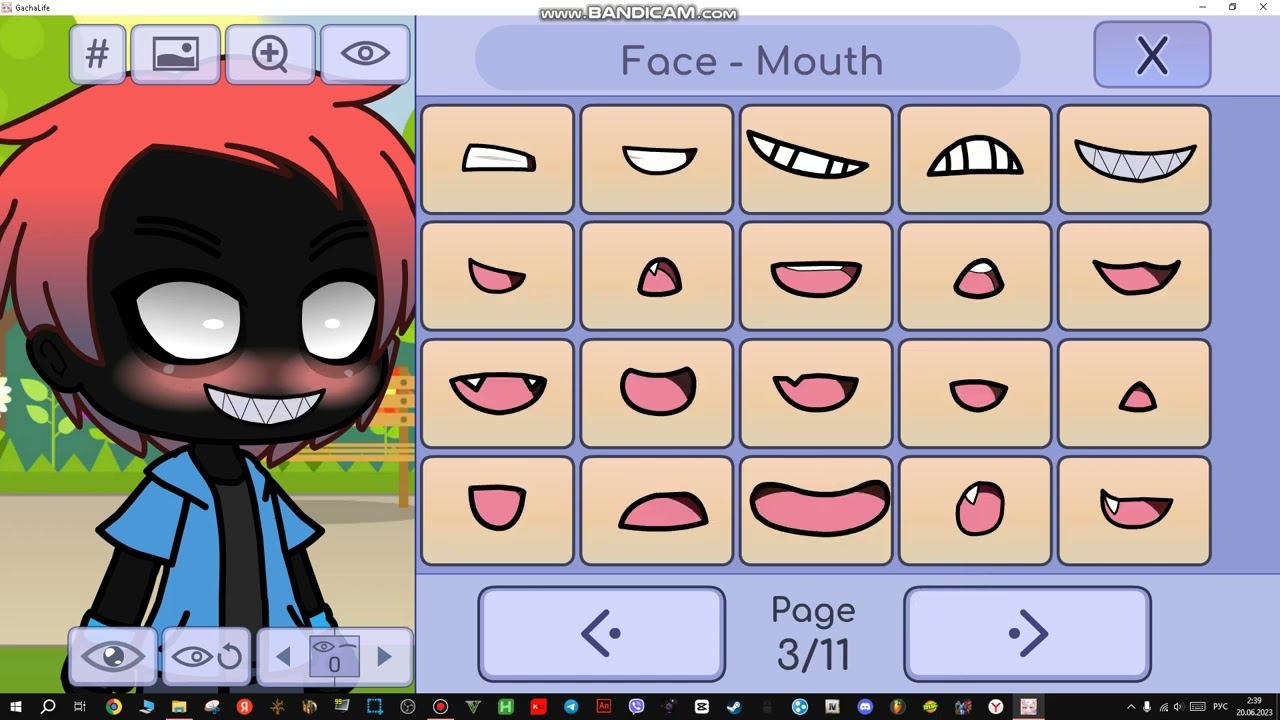Choose the large round open pink mouth
The image size is (1280, 720).
pos(657,393)
